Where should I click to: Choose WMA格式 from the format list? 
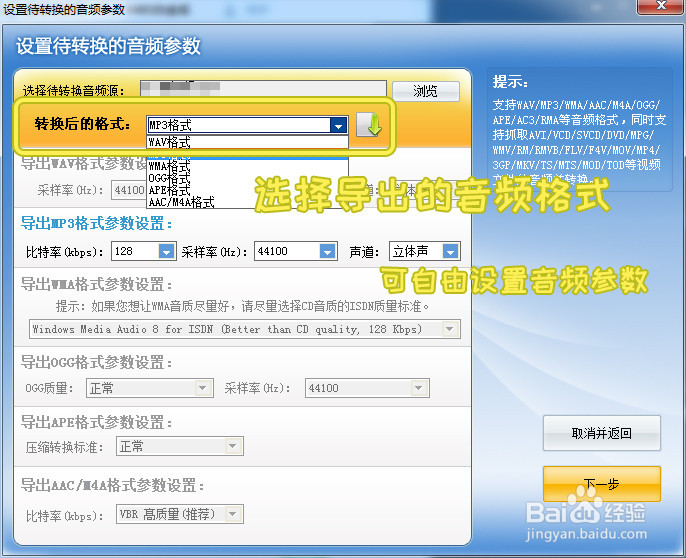click(x=248, y=166)
